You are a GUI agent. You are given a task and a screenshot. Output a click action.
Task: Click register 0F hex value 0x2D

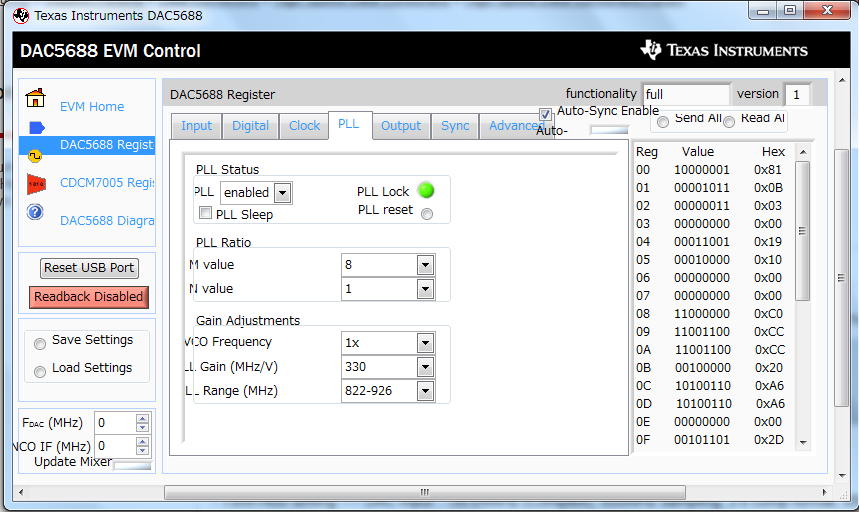pos(769,440)
